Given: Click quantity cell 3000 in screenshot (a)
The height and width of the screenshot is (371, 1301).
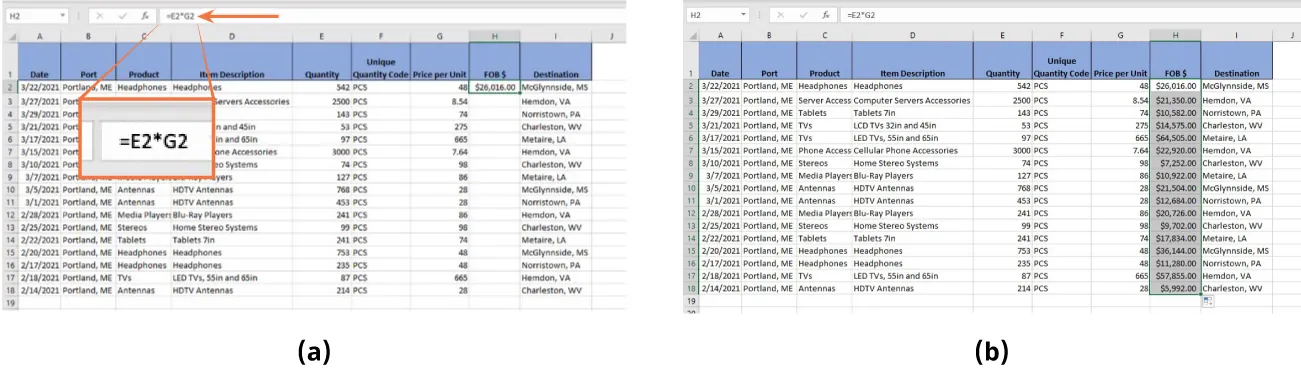Looking at the screenshot, I should 321,152.
